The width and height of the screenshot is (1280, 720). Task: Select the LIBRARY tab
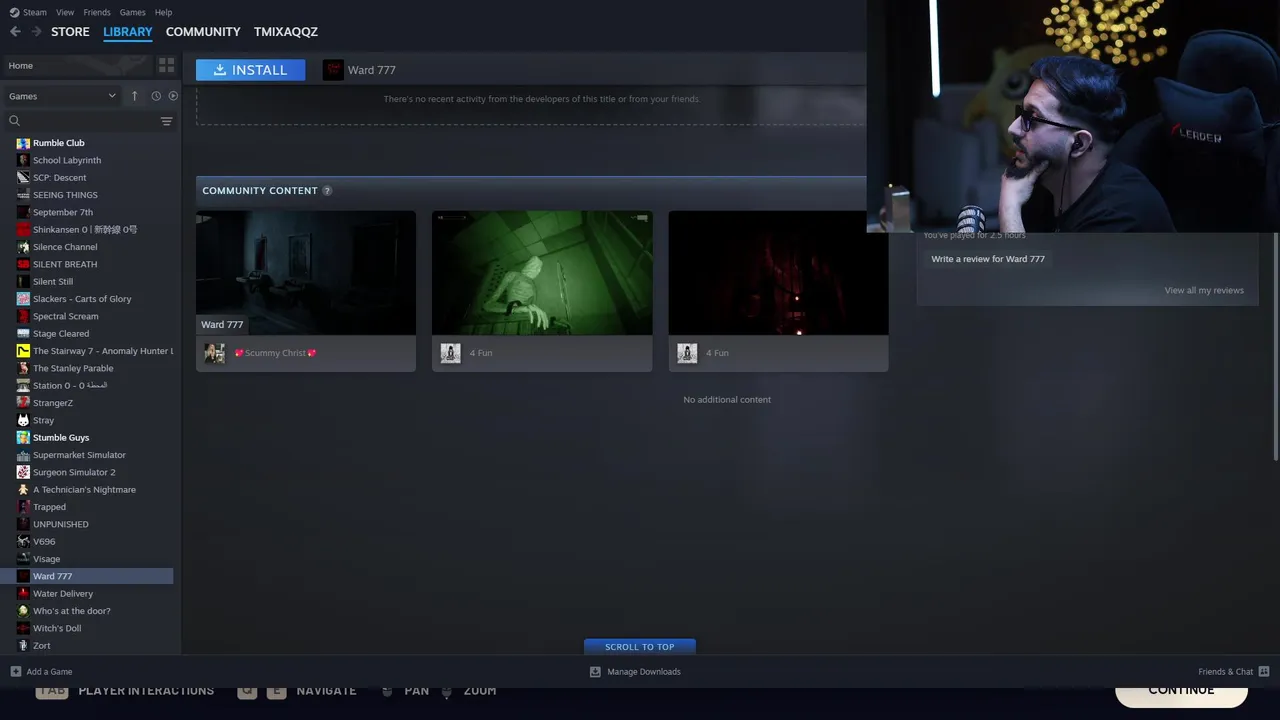point(128,32)
